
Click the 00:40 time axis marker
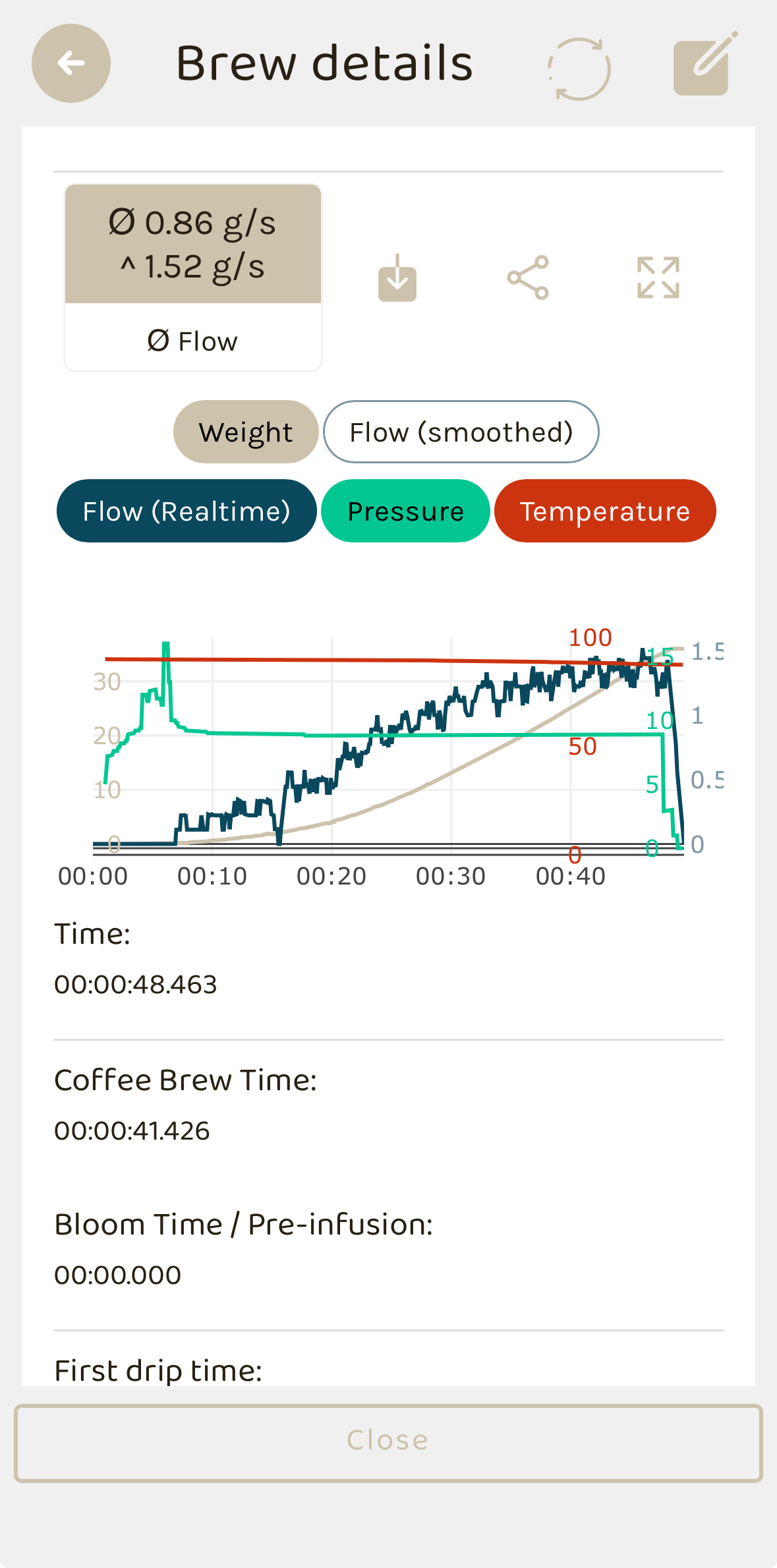(x=570, y=877)
